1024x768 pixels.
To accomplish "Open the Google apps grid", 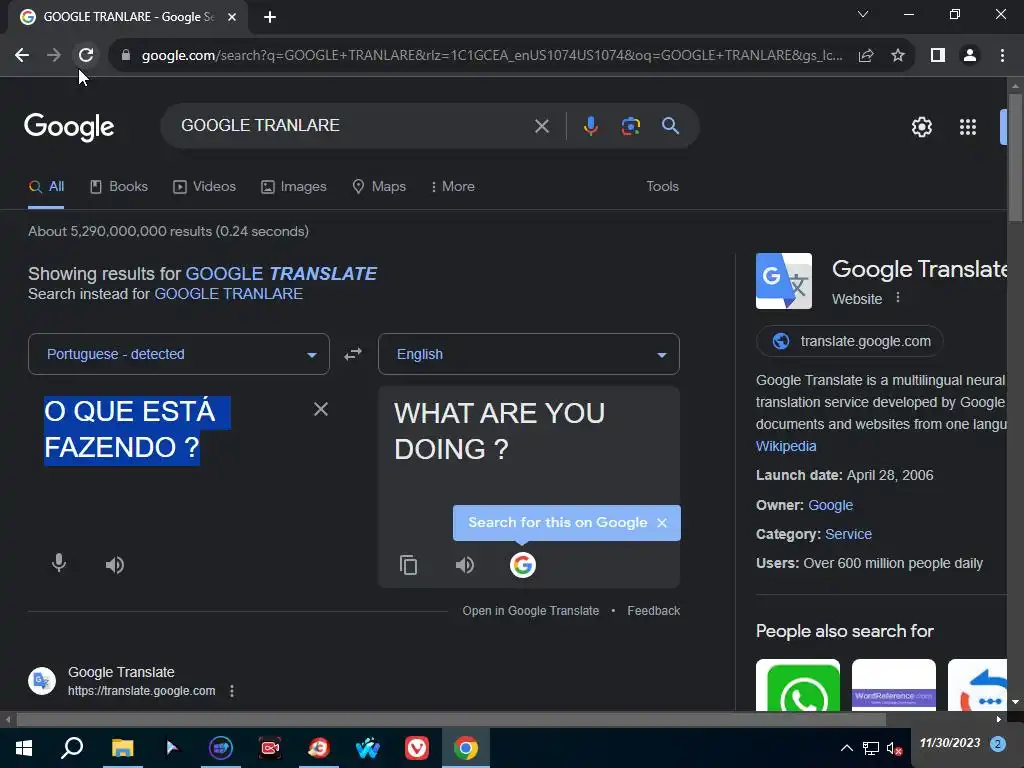I will (968, 127).
